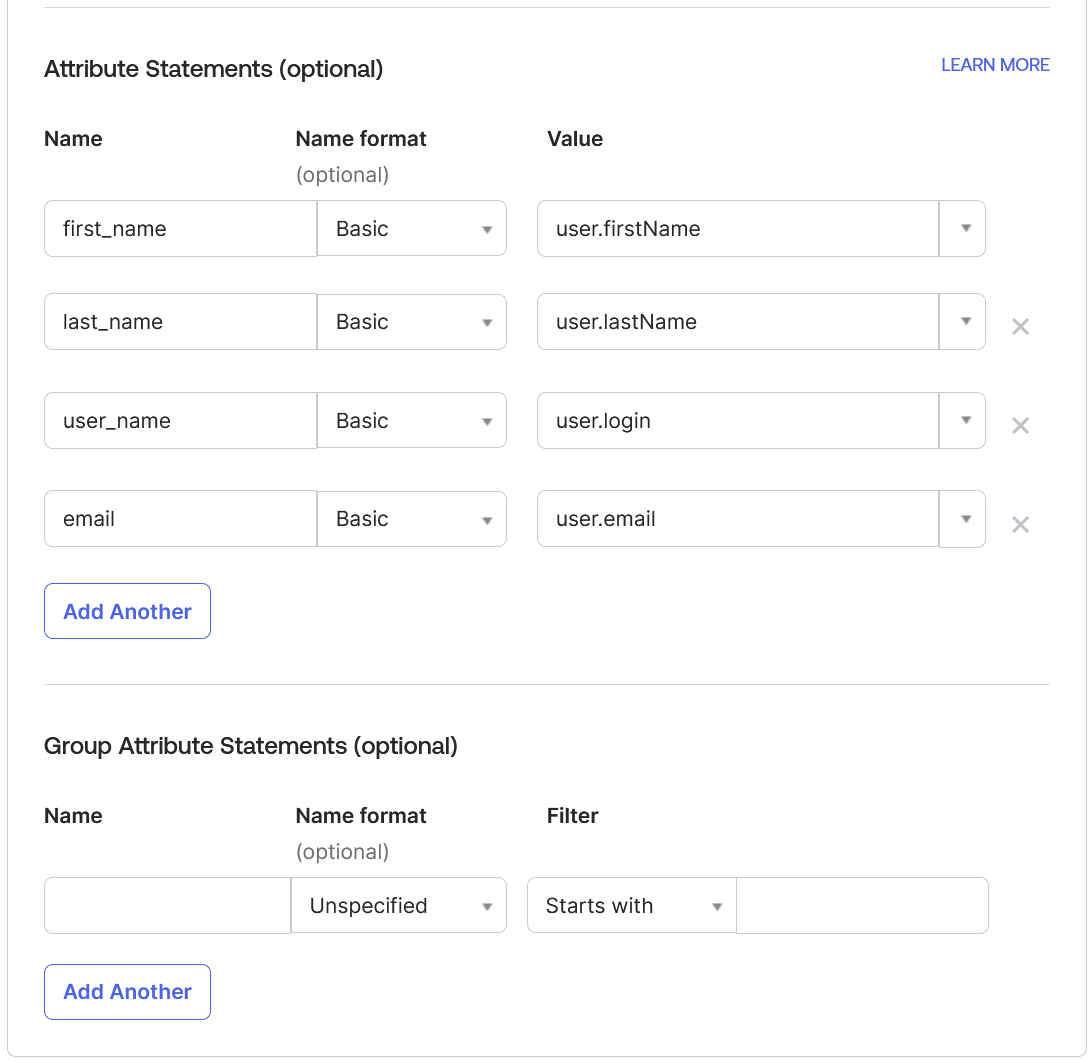The image size is (1091, 1063).
Task: Open the Starts with filter dropdown
Action: [x=632, y=906]
